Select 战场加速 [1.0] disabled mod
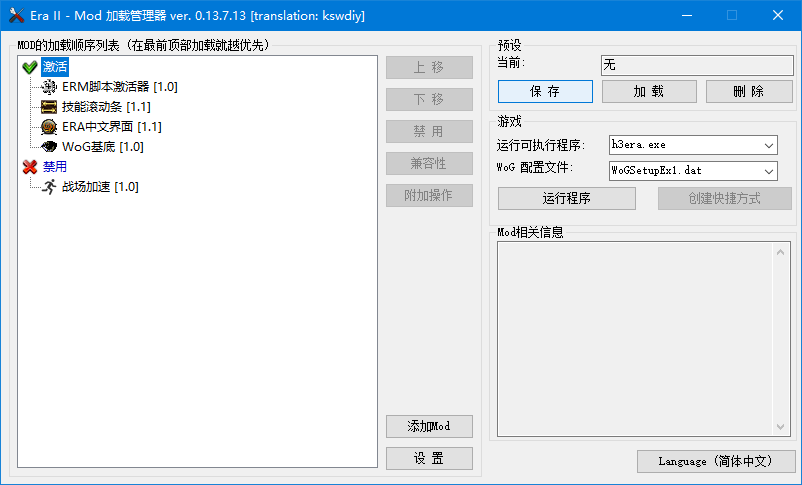The height and width of the screenshot is (485, 802). [x=100, y=187]
